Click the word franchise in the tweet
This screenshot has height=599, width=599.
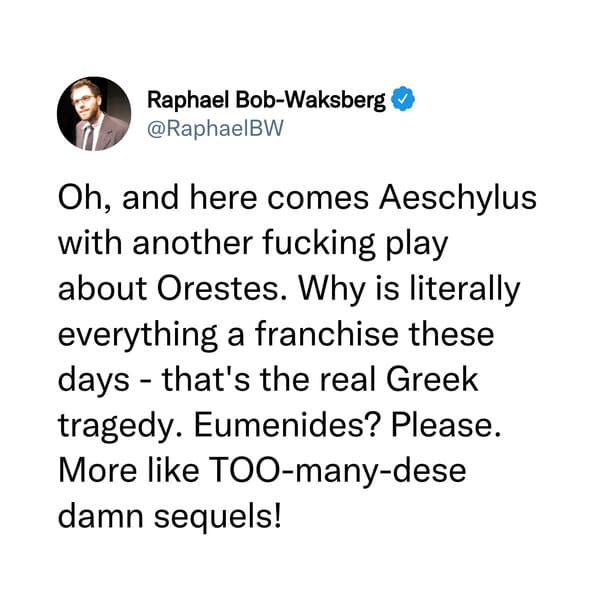click(327, 334)
